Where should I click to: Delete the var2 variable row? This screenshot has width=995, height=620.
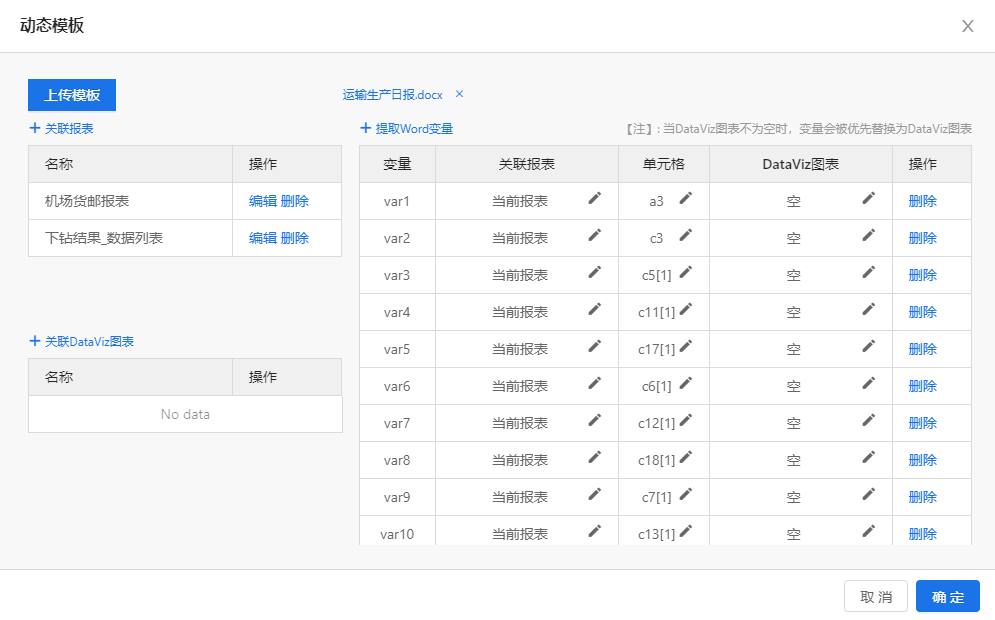[x=923, y=238]
